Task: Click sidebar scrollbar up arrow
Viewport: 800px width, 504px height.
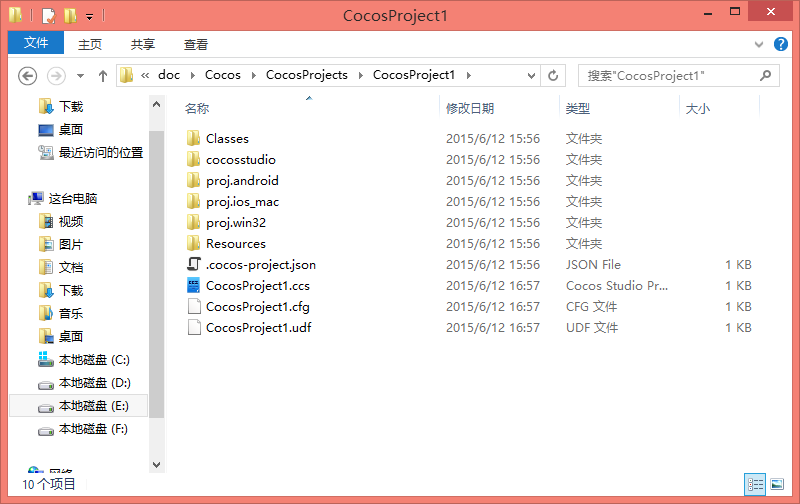Action: click(157, 105)
